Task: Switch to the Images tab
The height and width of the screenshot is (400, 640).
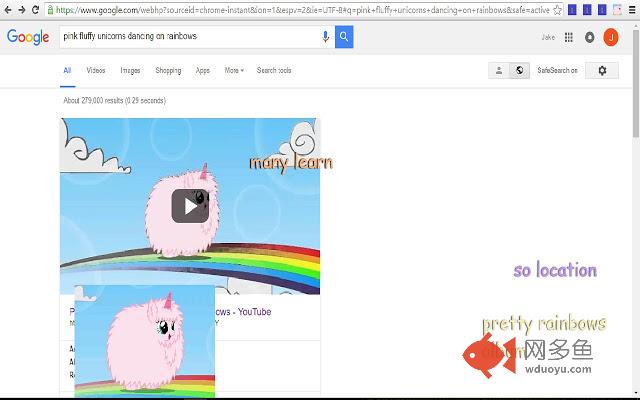Action: (130, 71)
